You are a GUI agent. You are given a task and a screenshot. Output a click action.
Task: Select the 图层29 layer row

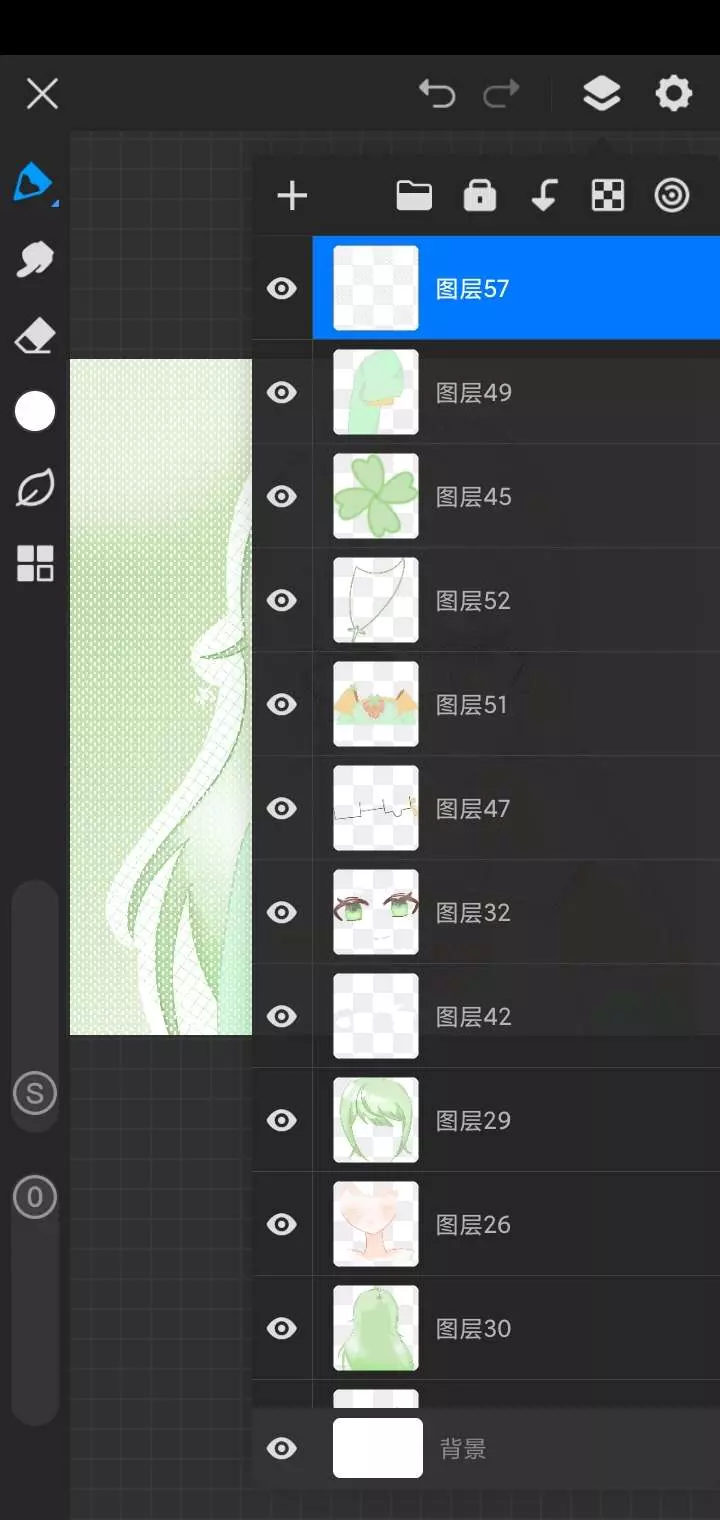pos(516,1120)
